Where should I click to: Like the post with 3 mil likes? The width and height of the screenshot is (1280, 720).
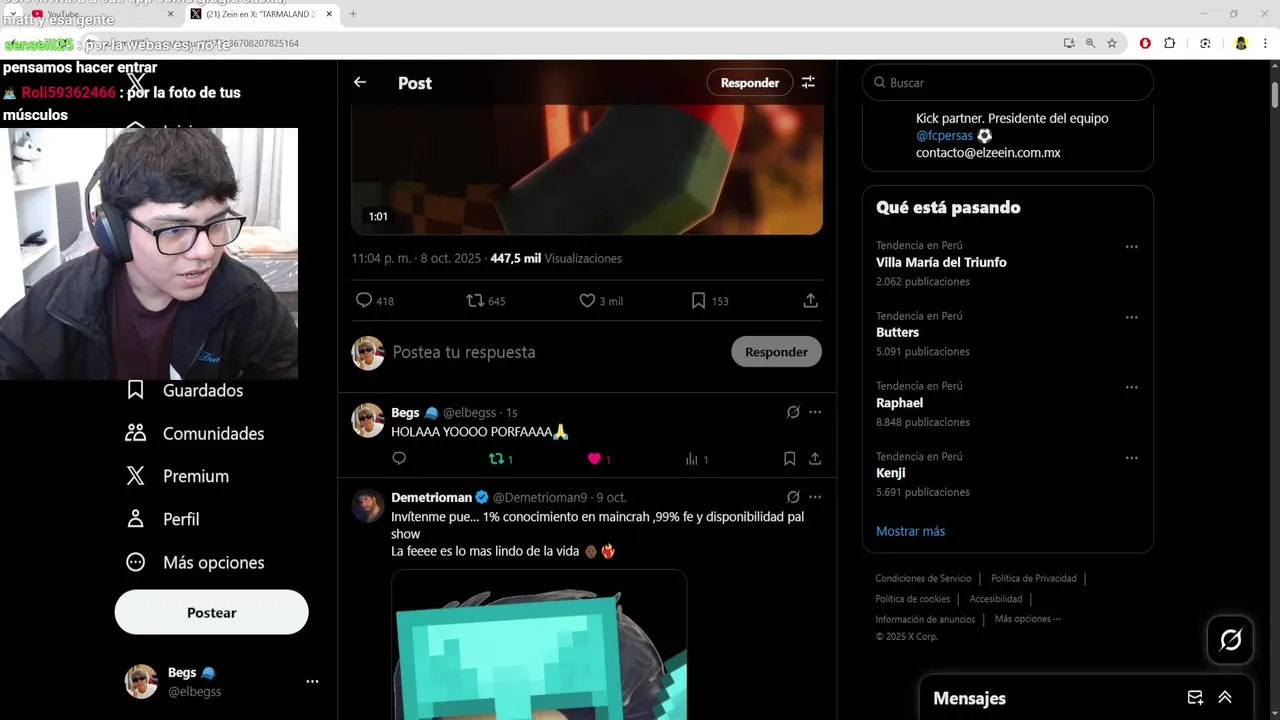point(587,300)
